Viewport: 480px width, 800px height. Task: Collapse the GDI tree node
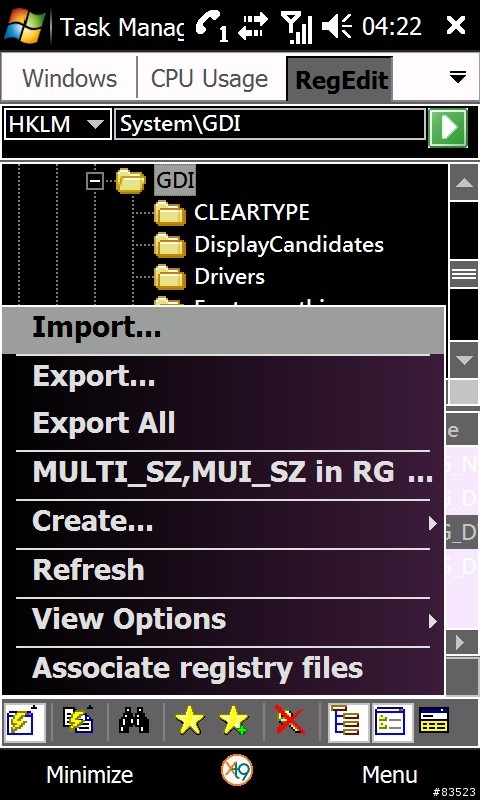click(94, 181)
